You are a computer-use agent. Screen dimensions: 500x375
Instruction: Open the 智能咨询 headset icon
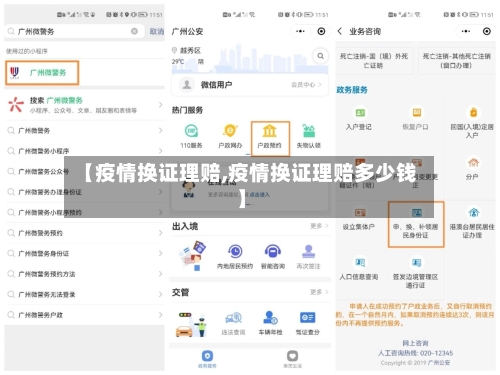[x=273, y=251]
